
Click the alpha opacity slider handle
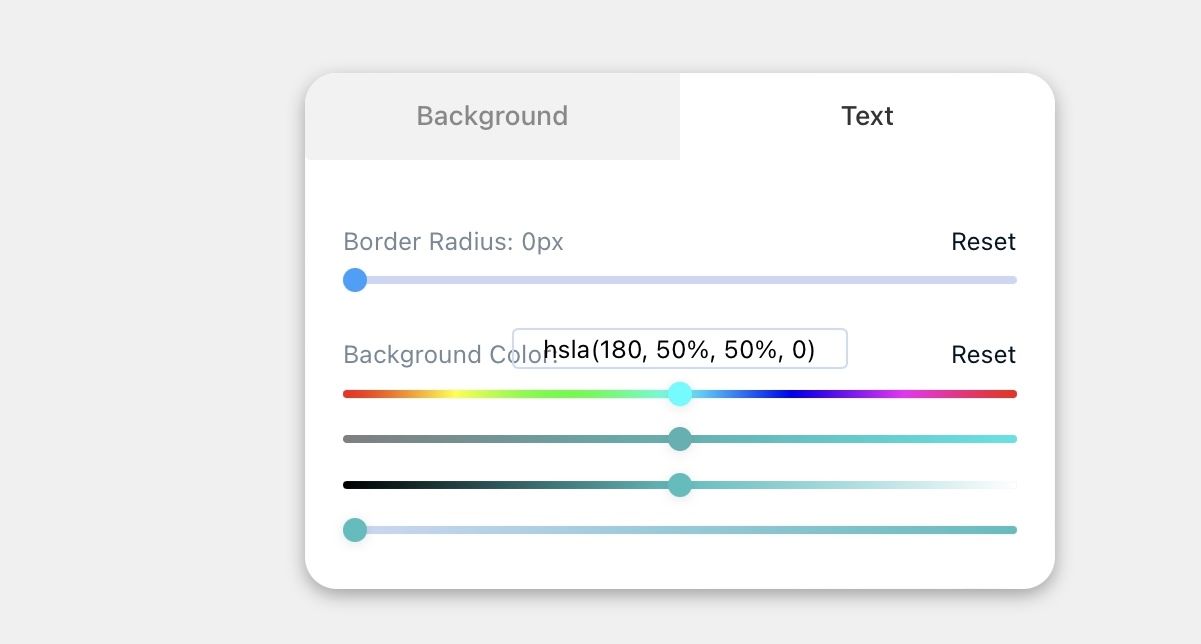click(355, 530)
